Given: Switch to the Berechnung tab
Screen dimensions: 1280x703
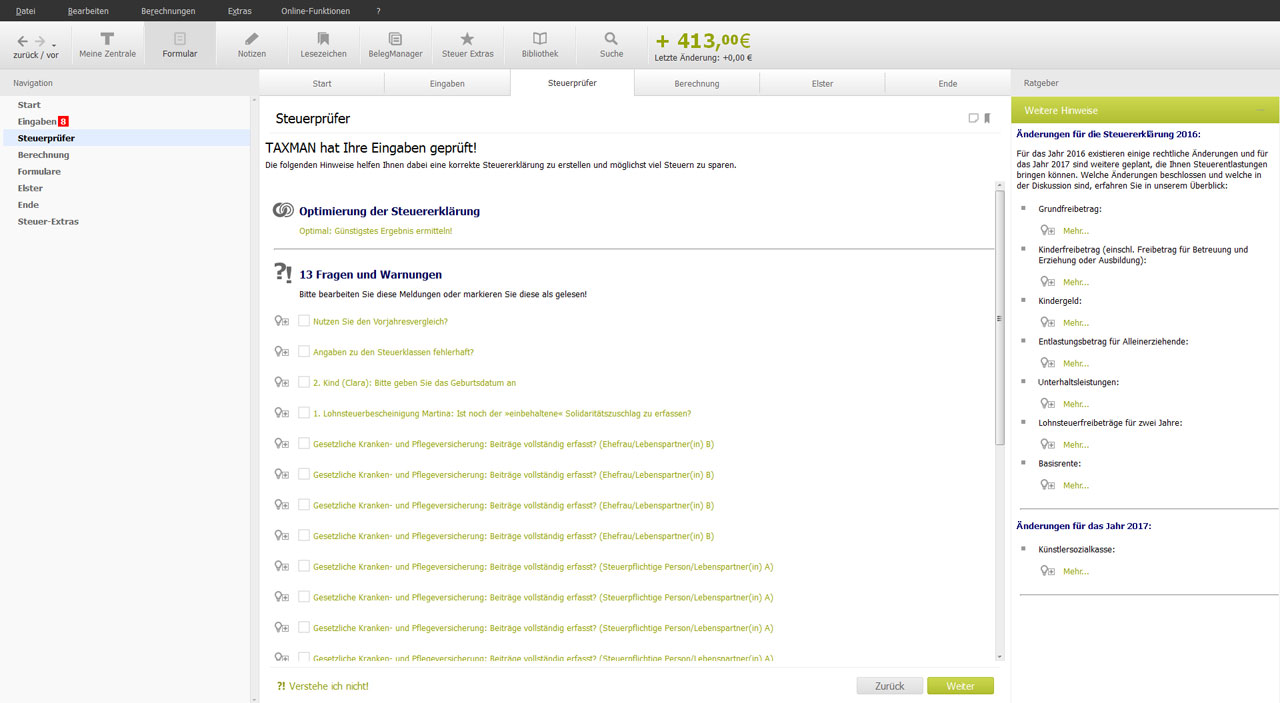Looking at the screenshot, I should 697,84.
